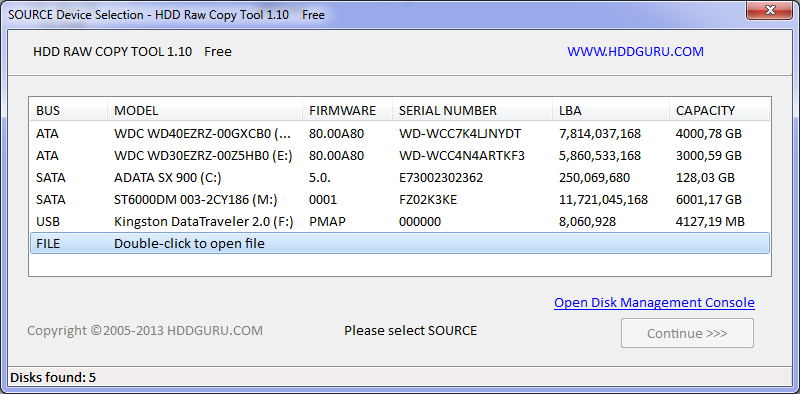
Task: Click serial number FZ02K3KE
Action: click(x=428, y=200)
